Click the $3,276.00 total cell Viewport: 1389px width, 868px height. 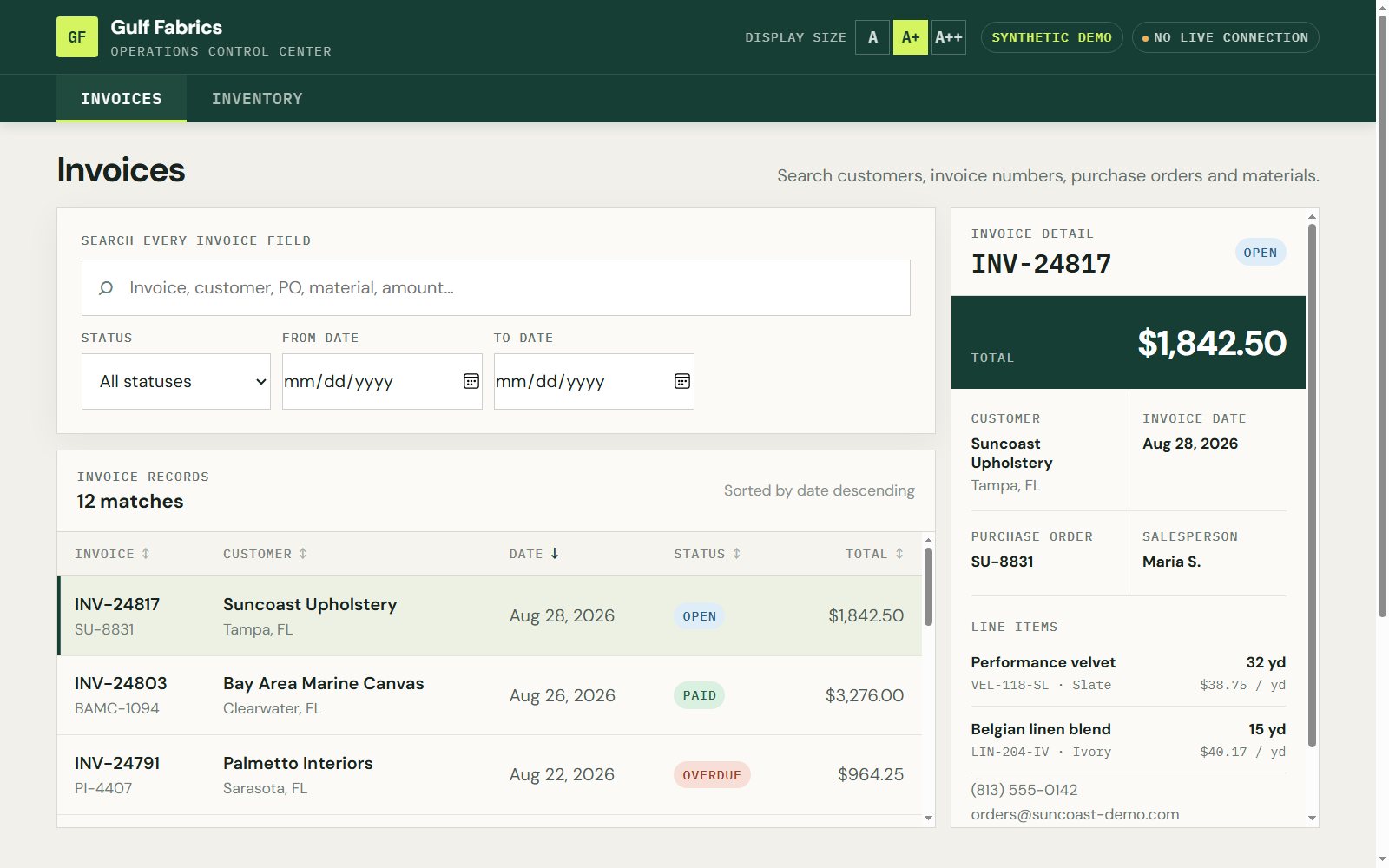point(865,695)
